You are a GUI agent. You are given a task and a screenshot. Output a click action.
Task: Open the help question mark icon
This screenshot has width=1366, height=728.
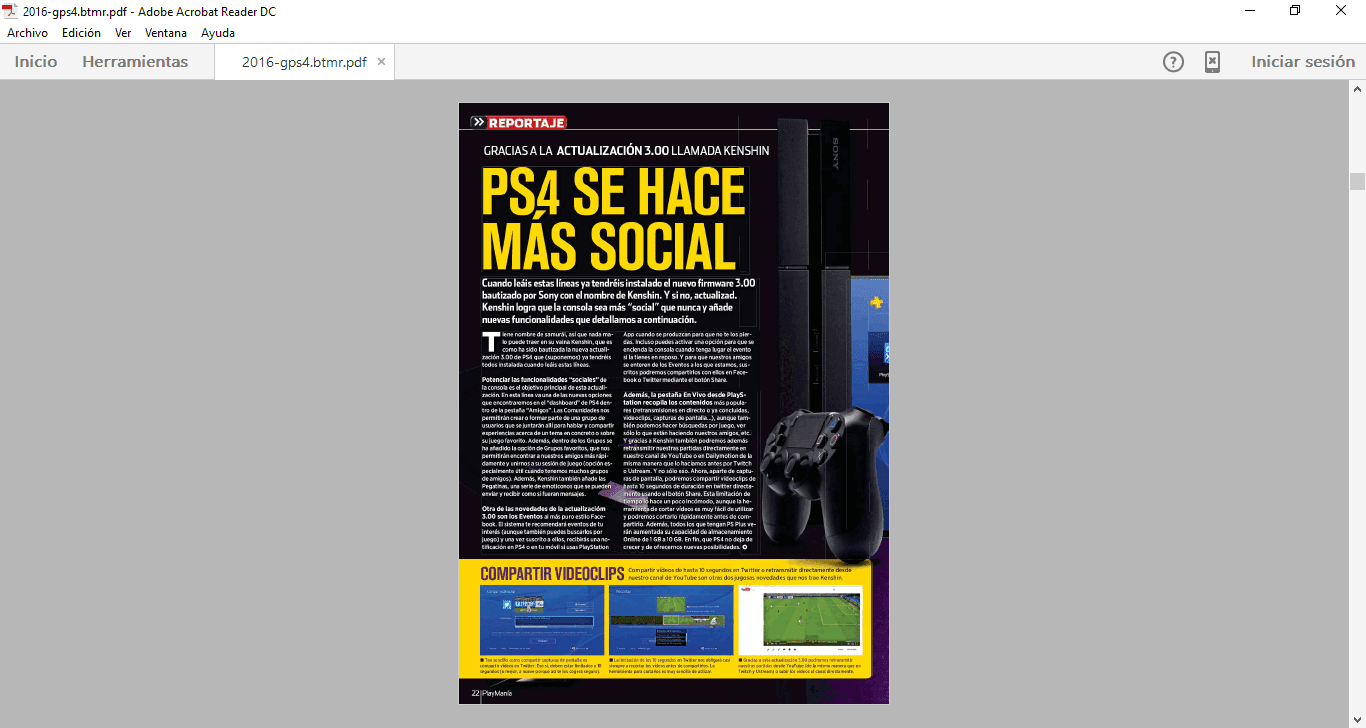(x=1173, y=62)
